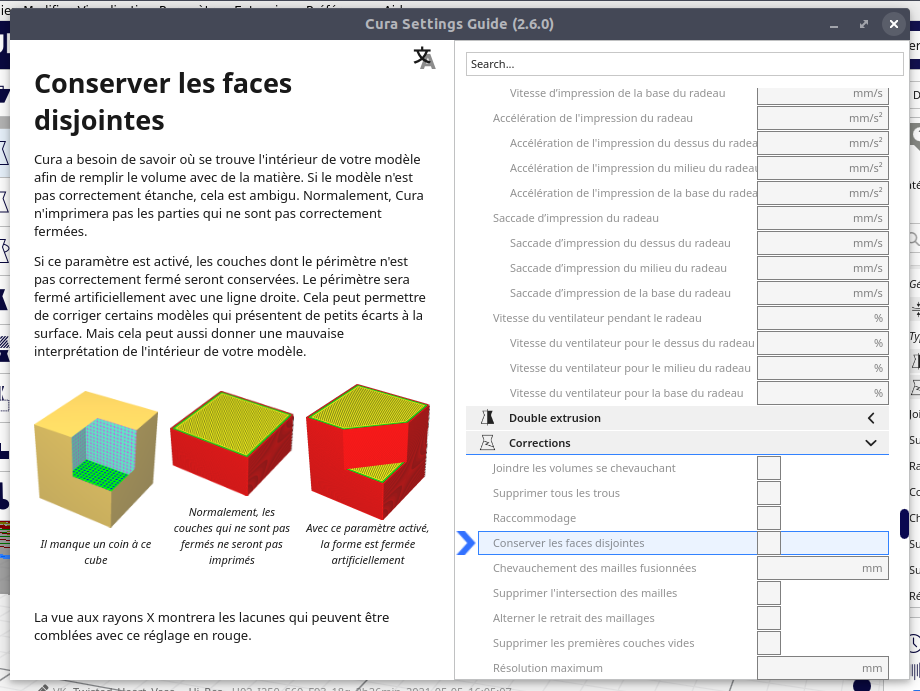The image size is (920, 691).
Task: Select Conserver les faces disjointes setting
Action: pyautogui.click(x=569, y=543)
